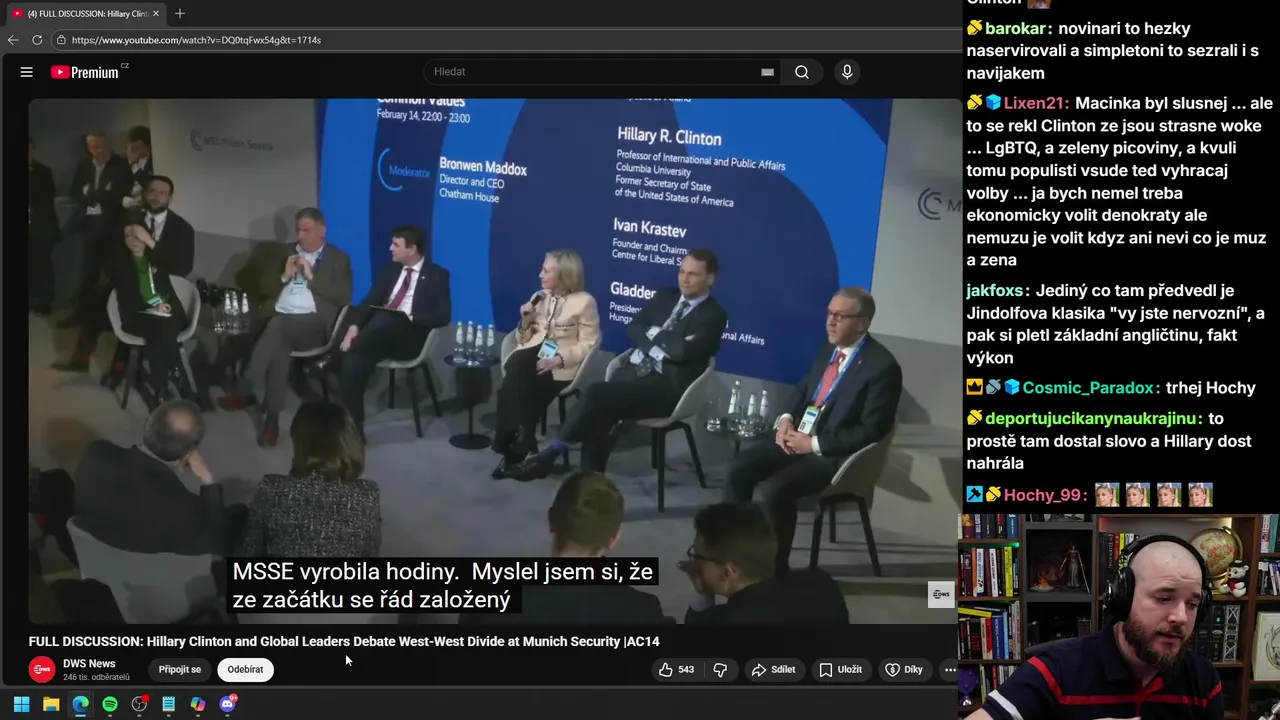Click the Odebírat subscribe button

(245, 670)
